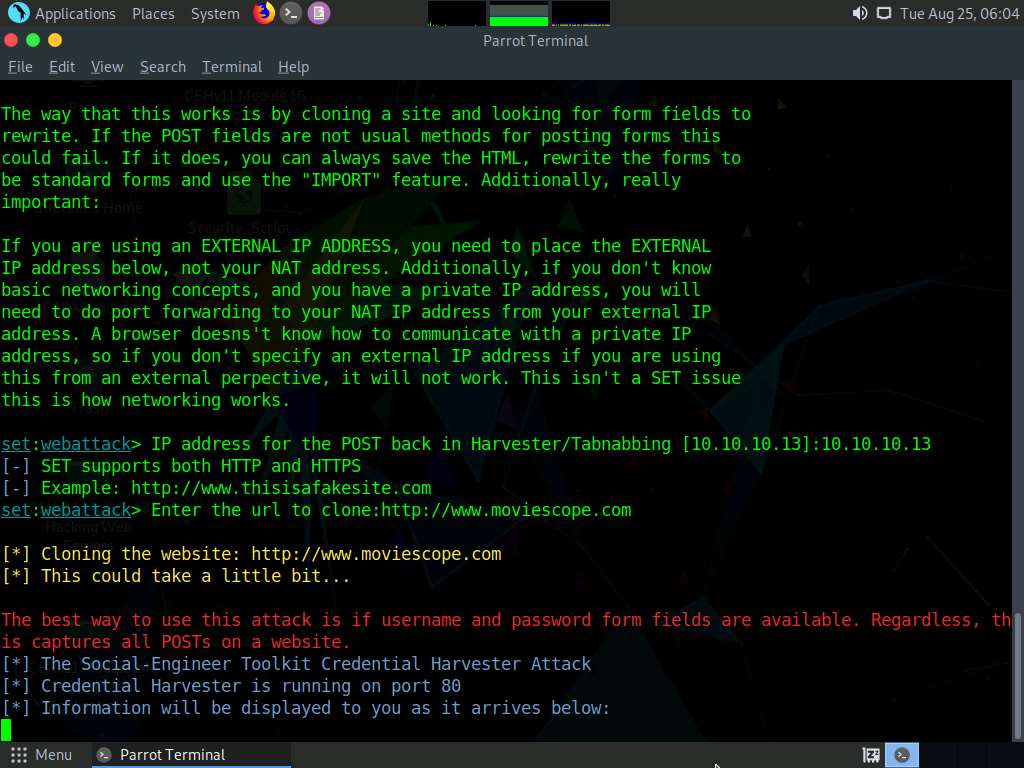Click the Parrot Terminal taskbar button
The height and width of the screenshot is (768, 1024).
(191, 755)
